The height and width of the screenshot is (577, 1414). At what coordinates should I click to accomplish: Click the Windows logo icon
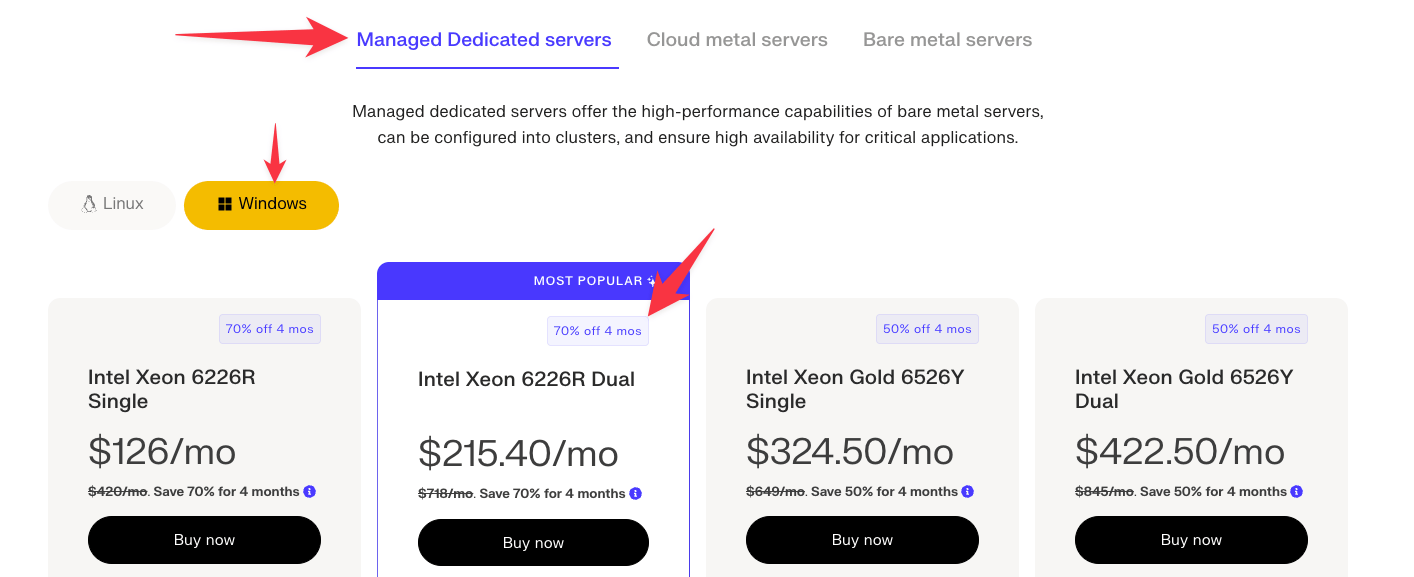(228, 203)
